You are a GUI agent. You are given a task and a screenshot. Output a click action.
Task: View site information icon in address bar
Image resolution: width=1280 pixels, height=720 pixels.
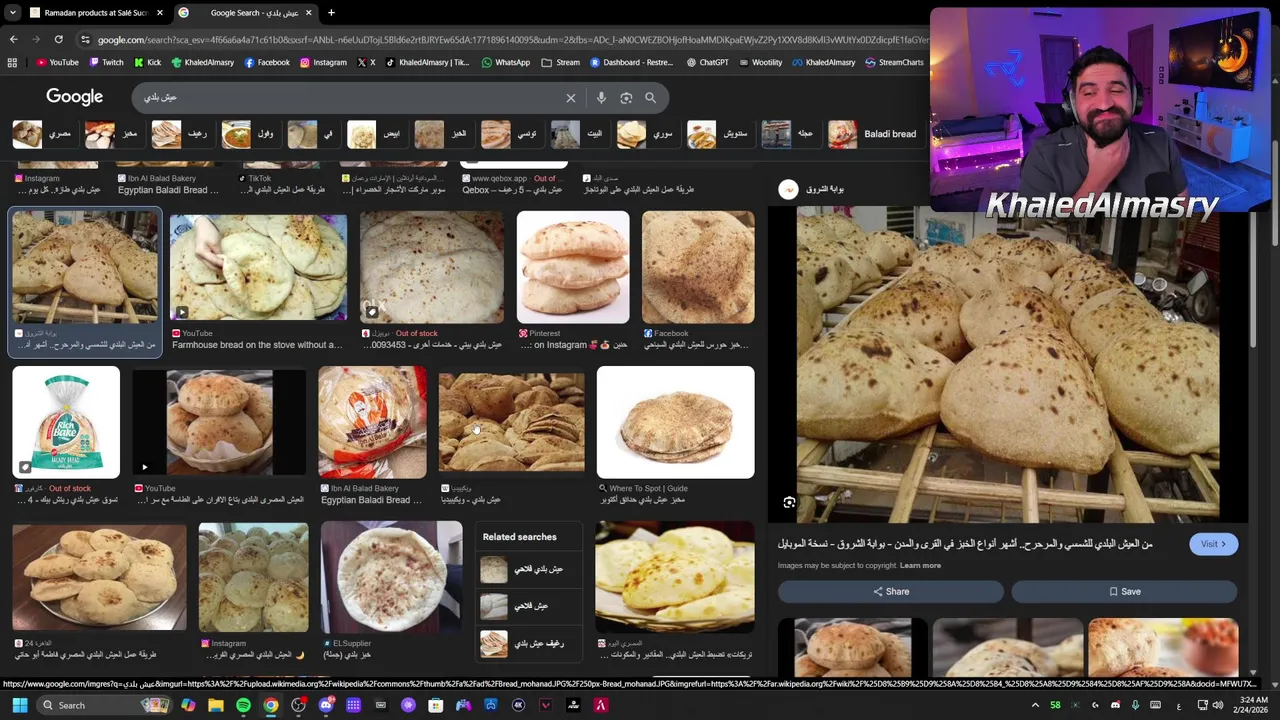tap(85, 39)
